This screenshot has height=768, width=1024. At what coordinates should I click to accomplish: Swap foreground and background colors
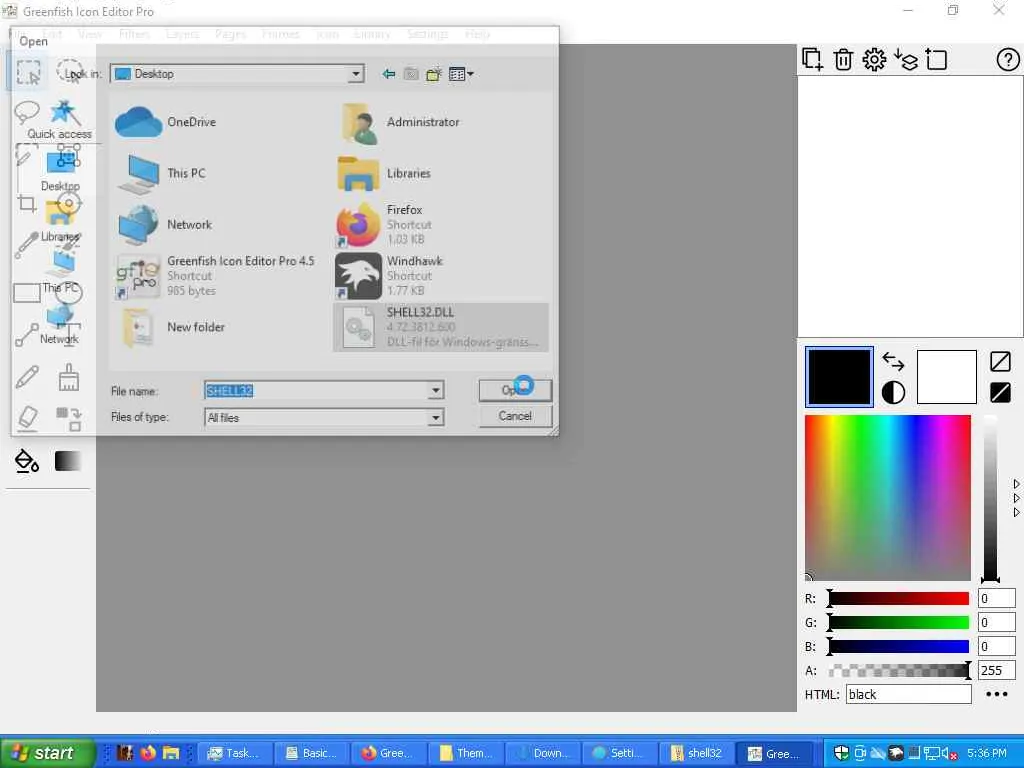pos(893,361)
